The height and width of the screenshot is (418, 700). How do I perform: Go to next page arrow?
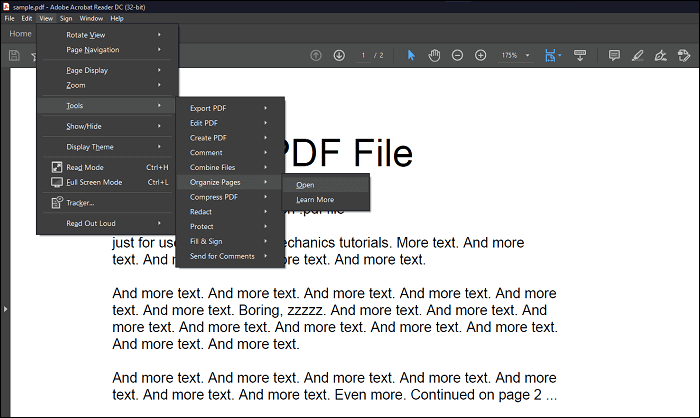(339, 55)
